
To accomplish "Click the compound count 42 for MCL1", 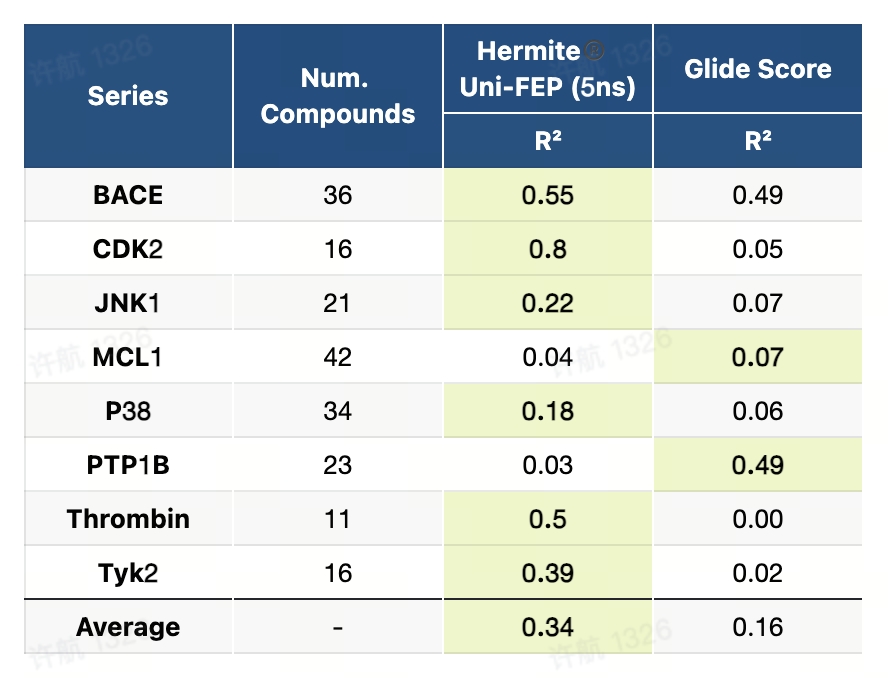I will point(338,357).
